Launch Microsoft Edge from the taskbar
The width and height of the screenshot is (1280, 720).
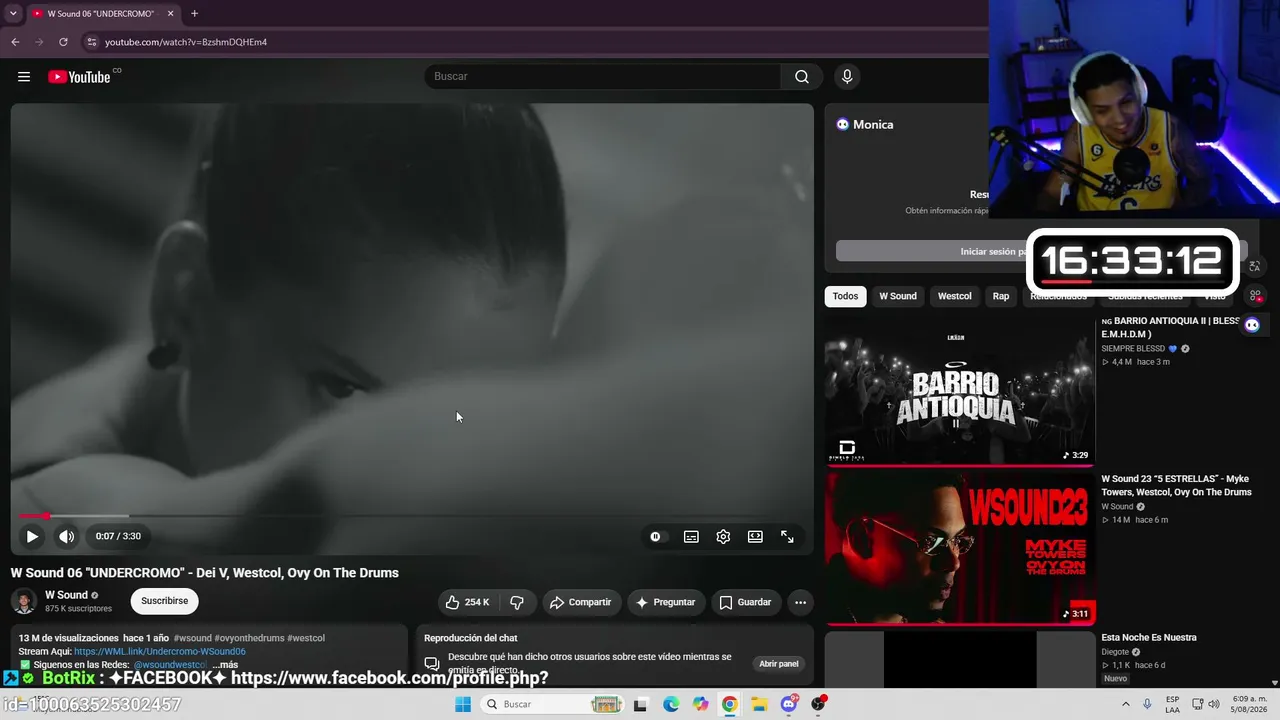click(671, 704)
